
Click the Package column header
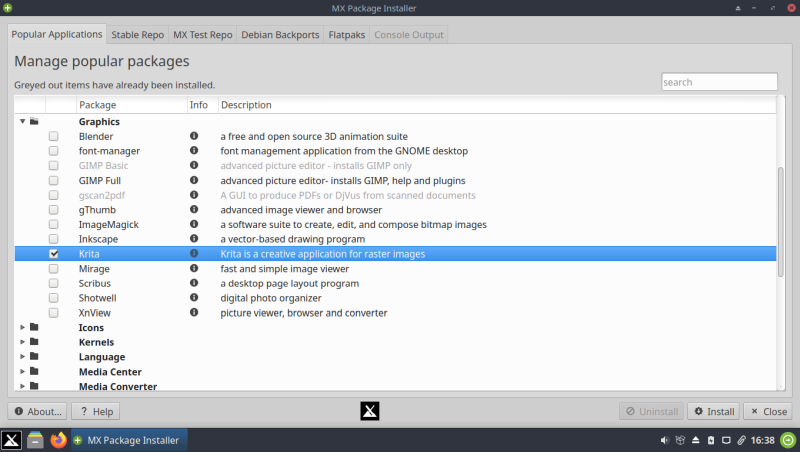(x=132, y=105)
